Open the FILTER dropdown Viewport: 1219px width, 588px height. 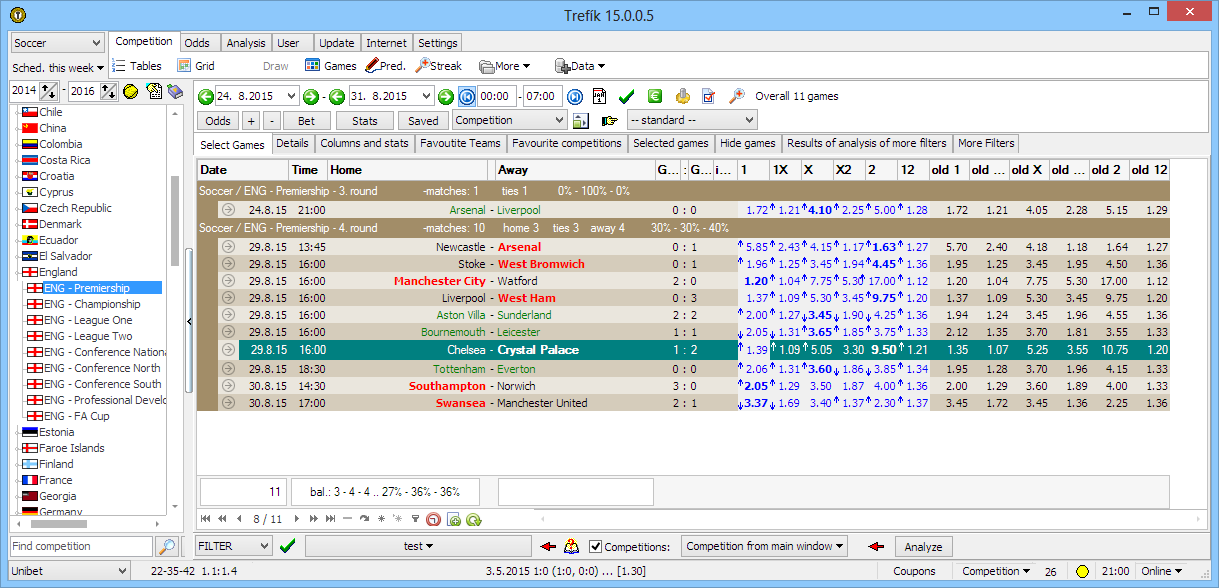click(233, 546)
